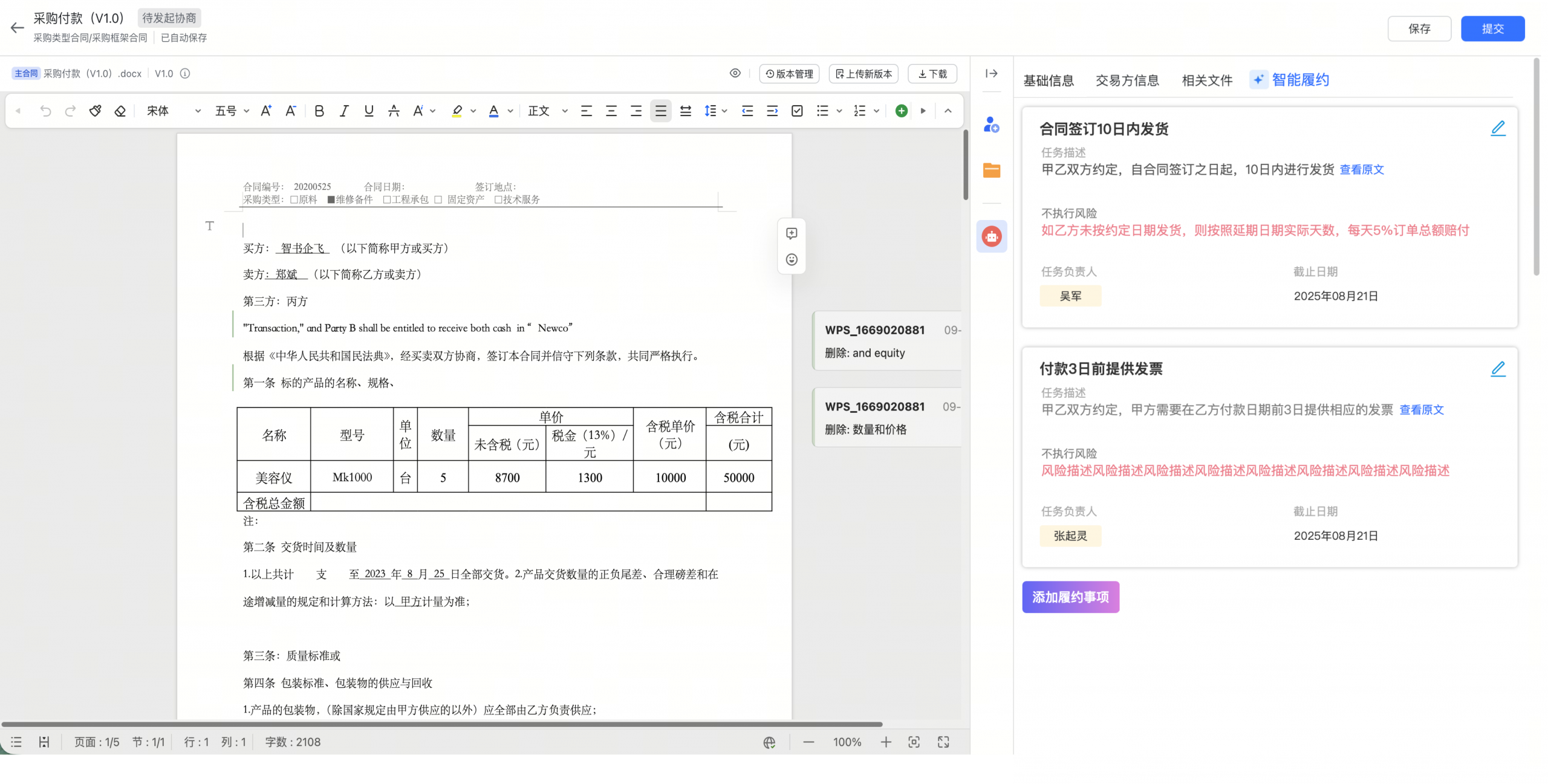Click the 提交 submit button
Image resolution: width=1548 pixels, height=784 pixels.
click(1492, 28)
